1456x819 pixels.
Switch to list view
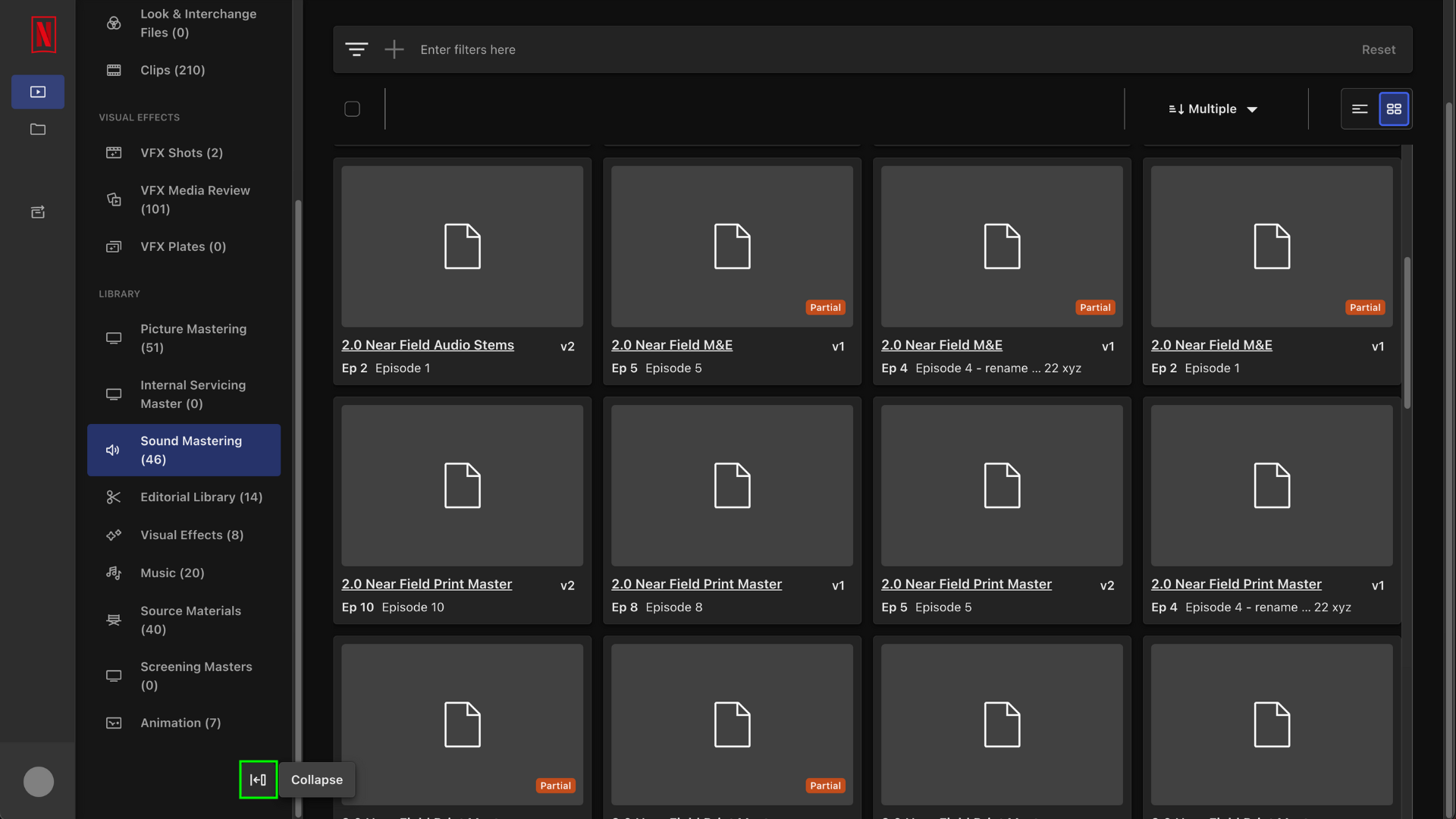[x=1360, y=109]
